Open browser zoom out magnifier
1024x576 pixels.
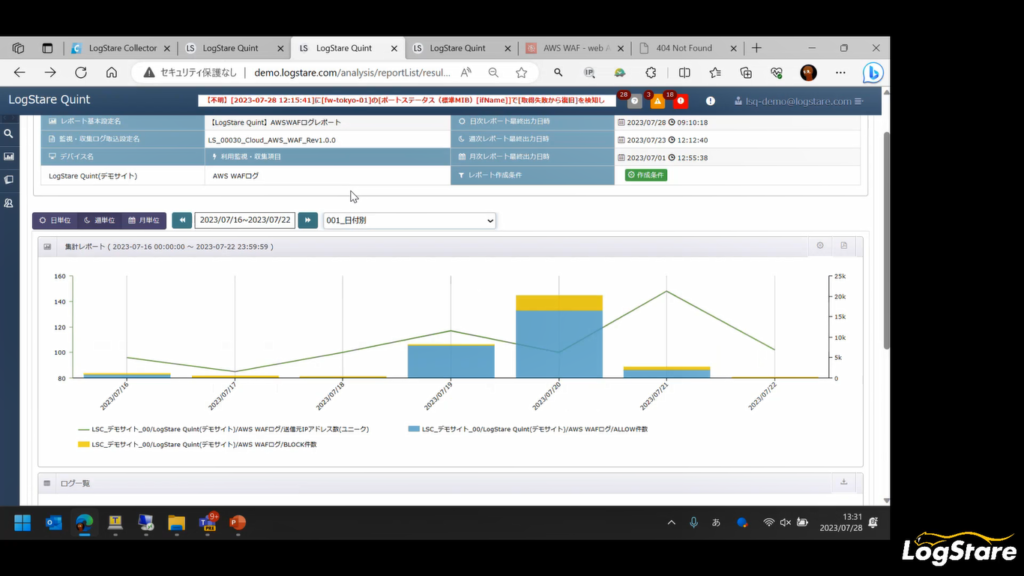click(x=493, y=72)
